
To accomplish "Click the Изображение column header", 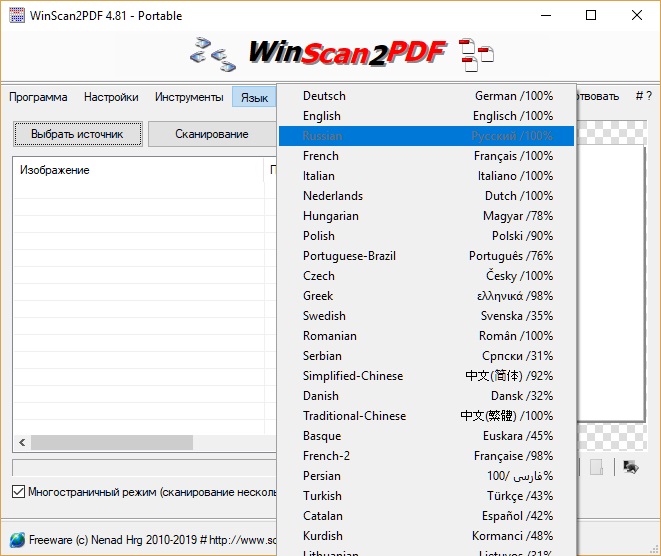I will (138, 170).
